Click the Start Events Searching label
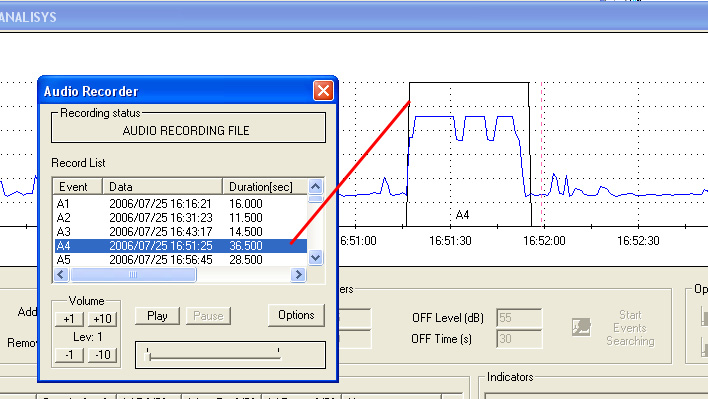This screenshot has height=399, width=708. (x=630, y=328)
